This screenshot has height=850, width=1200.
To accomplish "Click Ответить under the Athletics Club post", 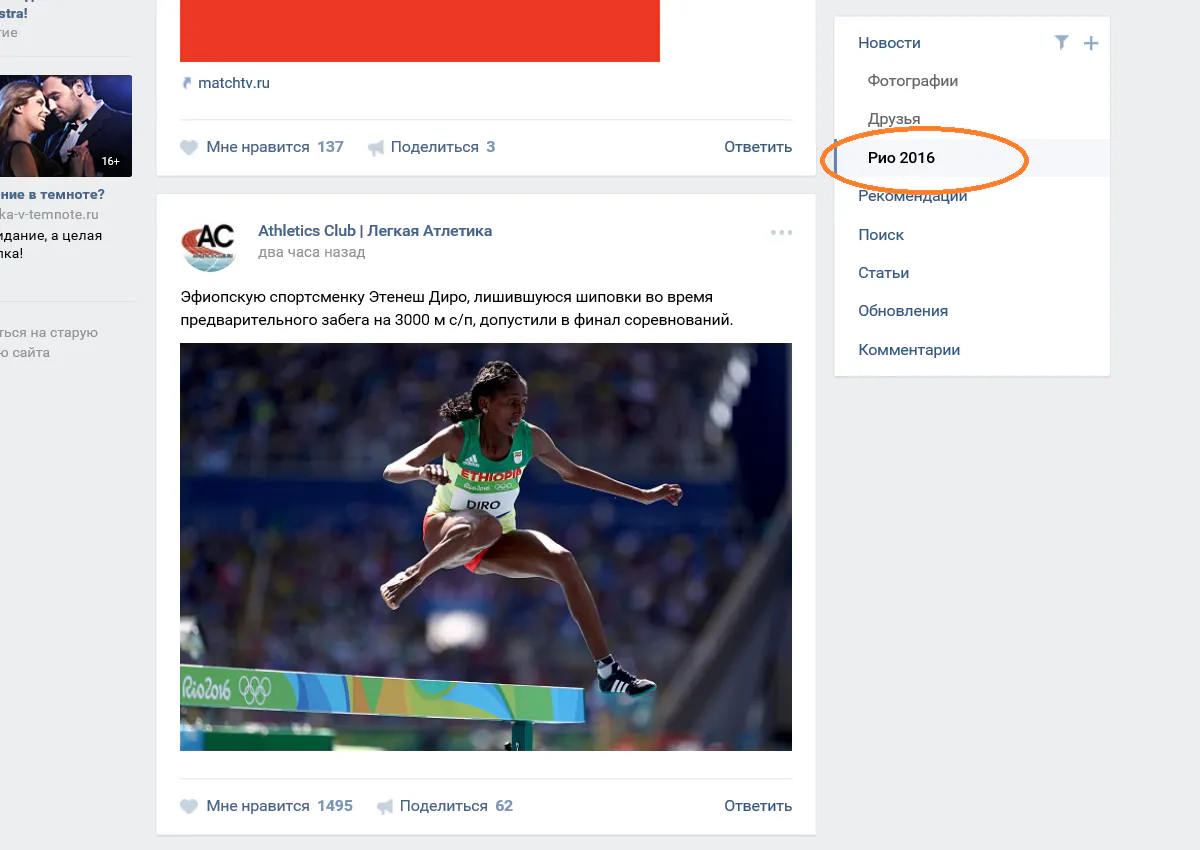I will pyautogui.click(x=758, y=806).
